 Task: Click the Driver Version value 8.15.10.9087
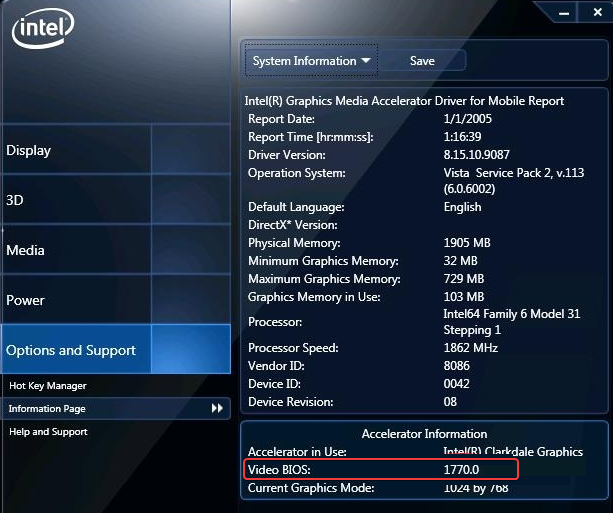(476, 154)
